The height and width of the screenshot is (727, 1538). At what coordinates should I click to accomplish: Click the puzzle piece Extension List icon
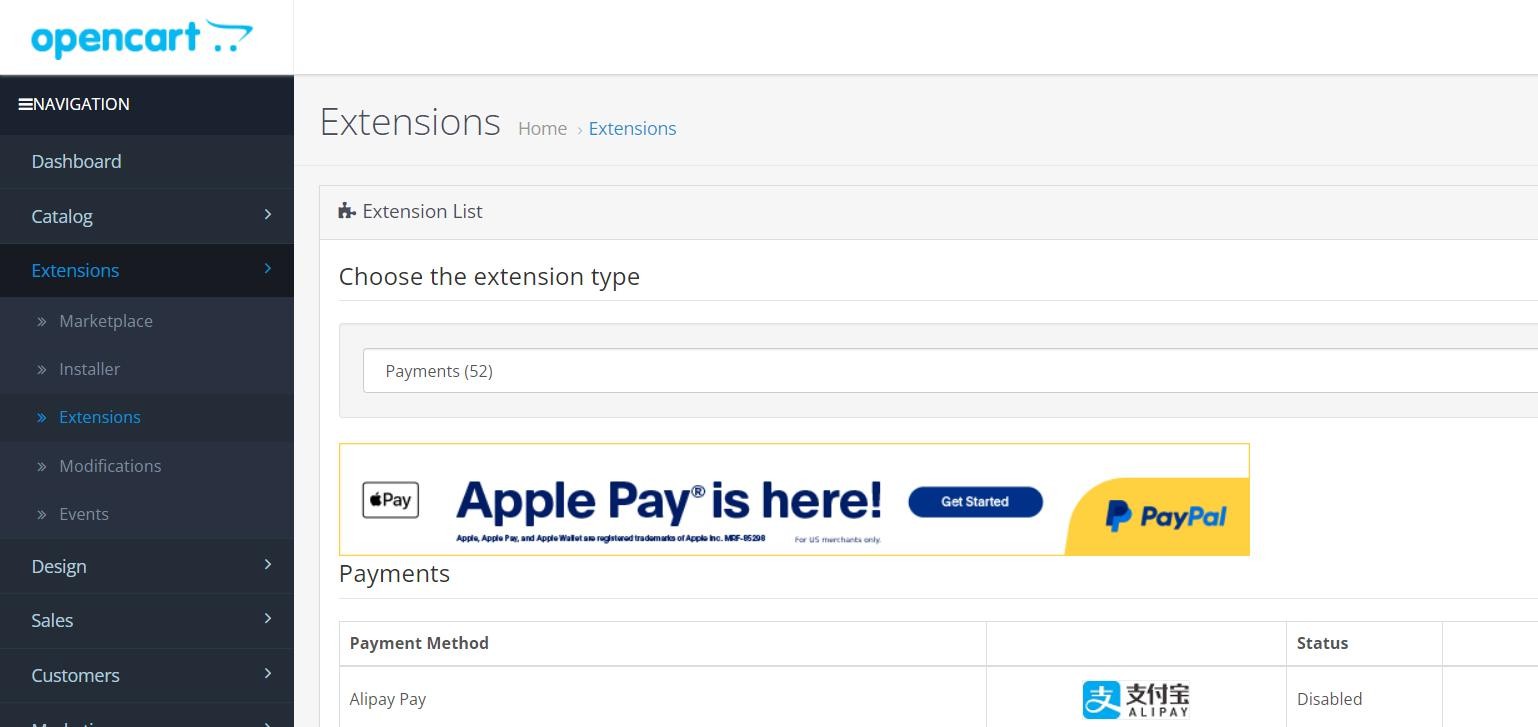click(347, 211)
